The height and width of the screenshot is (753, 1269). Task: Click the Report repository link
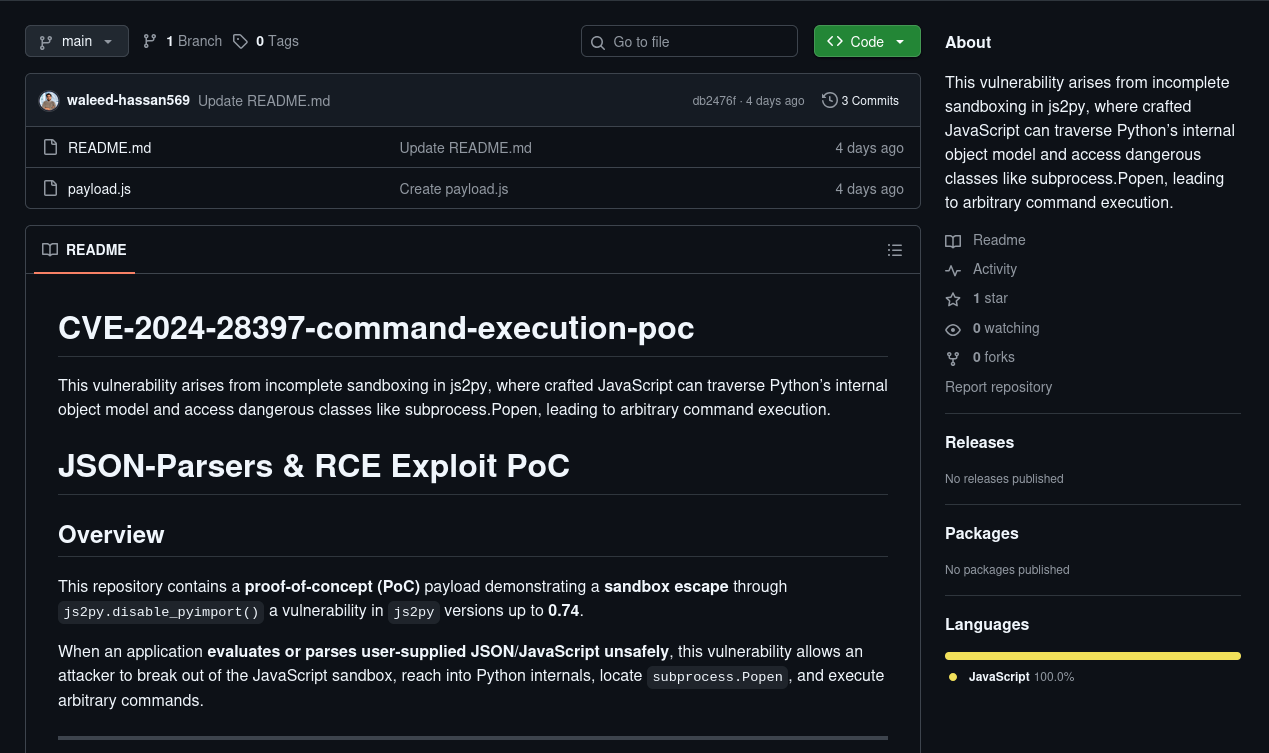click(998, 387)
